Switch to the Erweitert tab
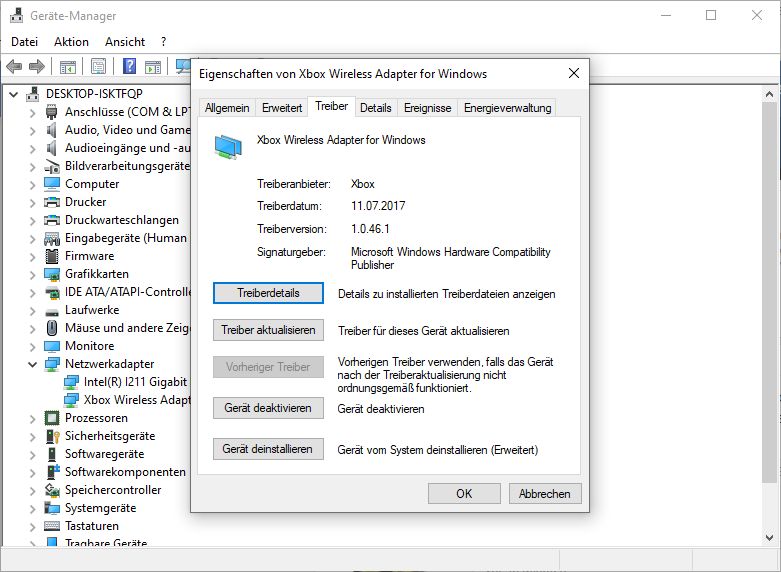Screen dimensions: 781x572 [x=282, y=108]
